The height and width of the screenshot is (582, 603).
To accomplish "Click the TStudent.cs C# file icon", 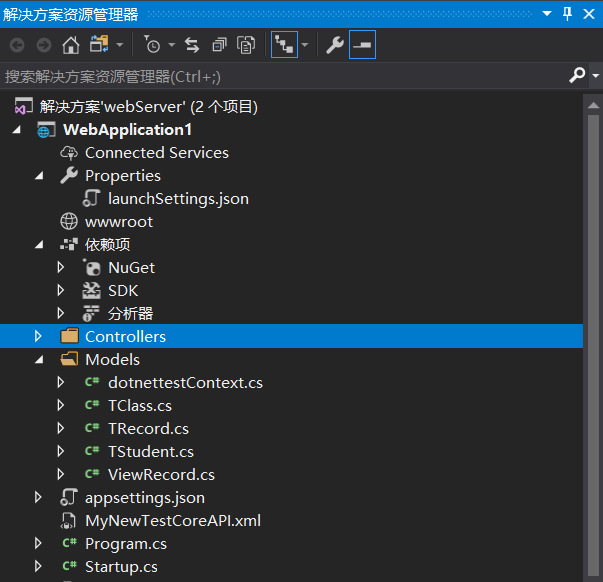I will pyautogui.click(x=92, y=450).
